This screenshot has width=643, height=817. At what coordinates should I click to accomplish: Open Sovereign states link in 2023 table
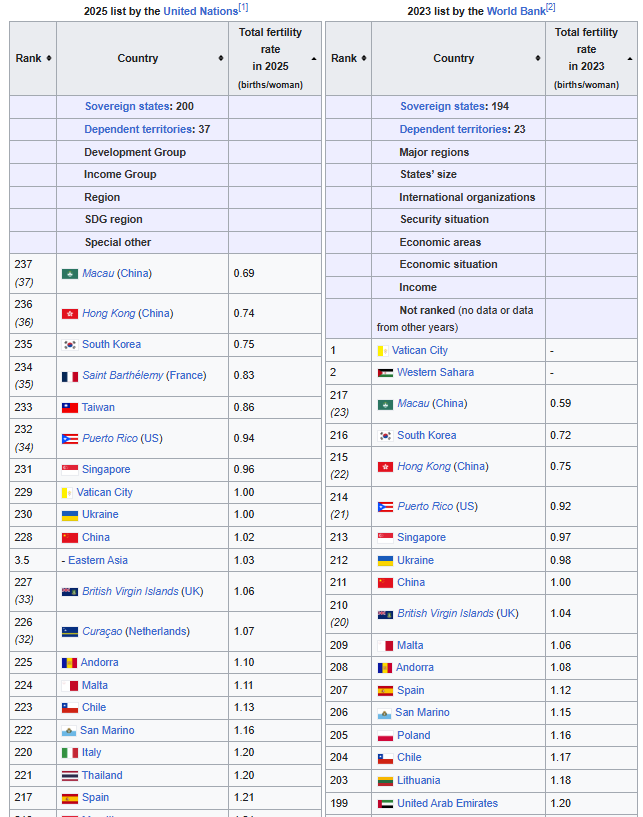tap(443, 106)
